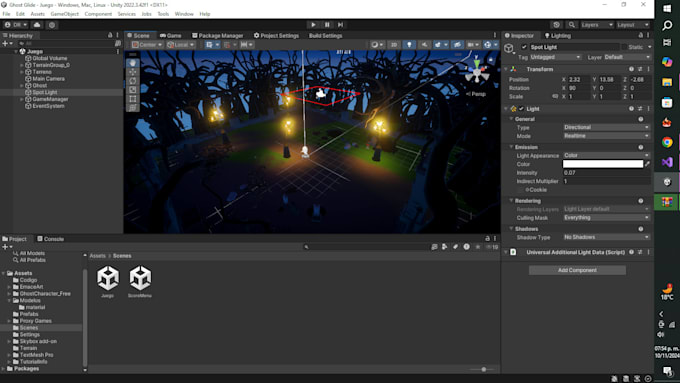
Task: Toggle scene lighting lightbulb button
Action: pos(409,45)
